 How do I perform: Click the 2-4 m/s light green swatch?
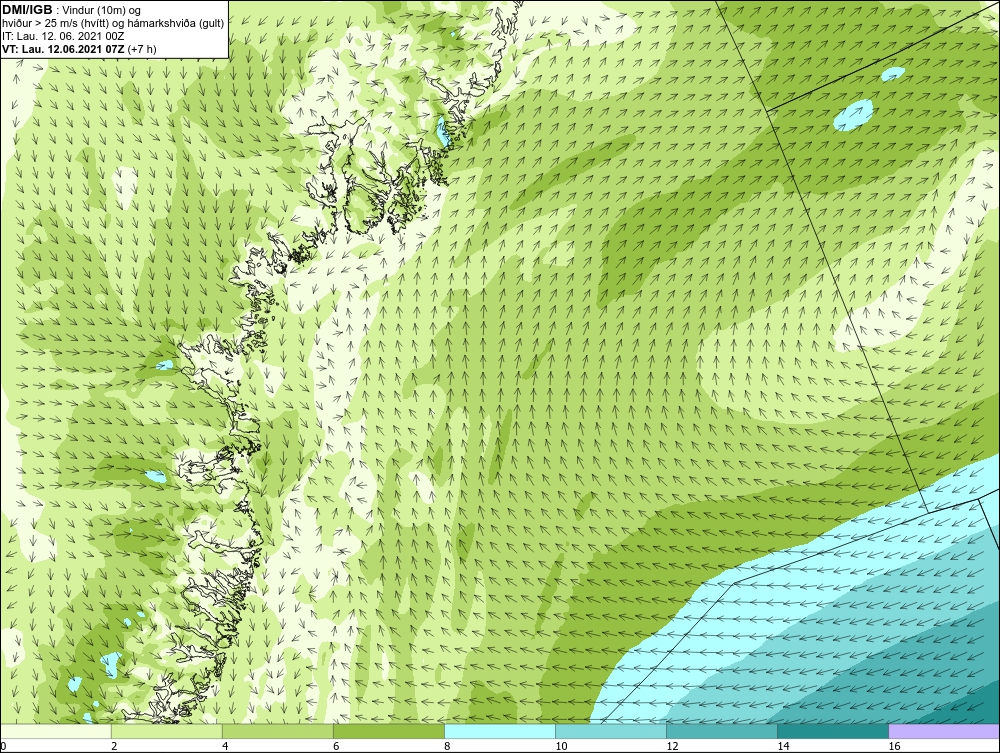[x=166, y=731]
